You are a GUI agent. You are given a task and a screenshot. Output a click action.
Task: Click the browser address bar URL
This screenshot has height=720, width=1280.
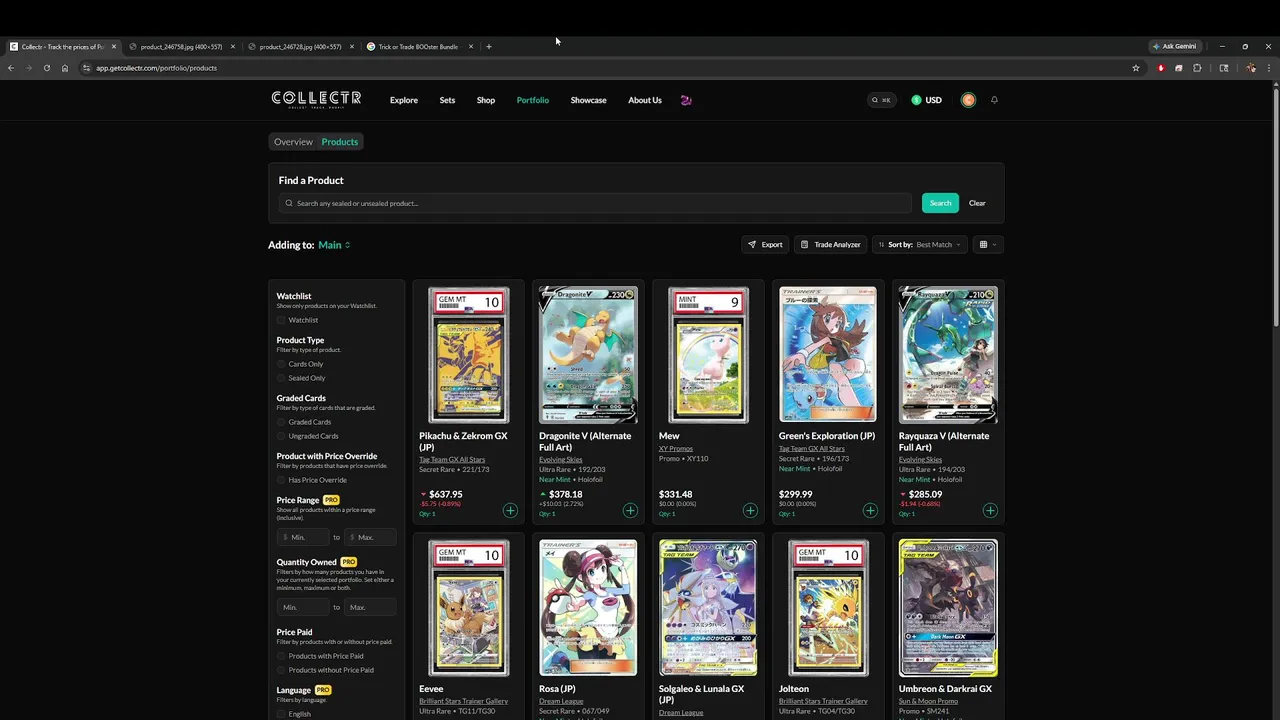click(156, 68)
